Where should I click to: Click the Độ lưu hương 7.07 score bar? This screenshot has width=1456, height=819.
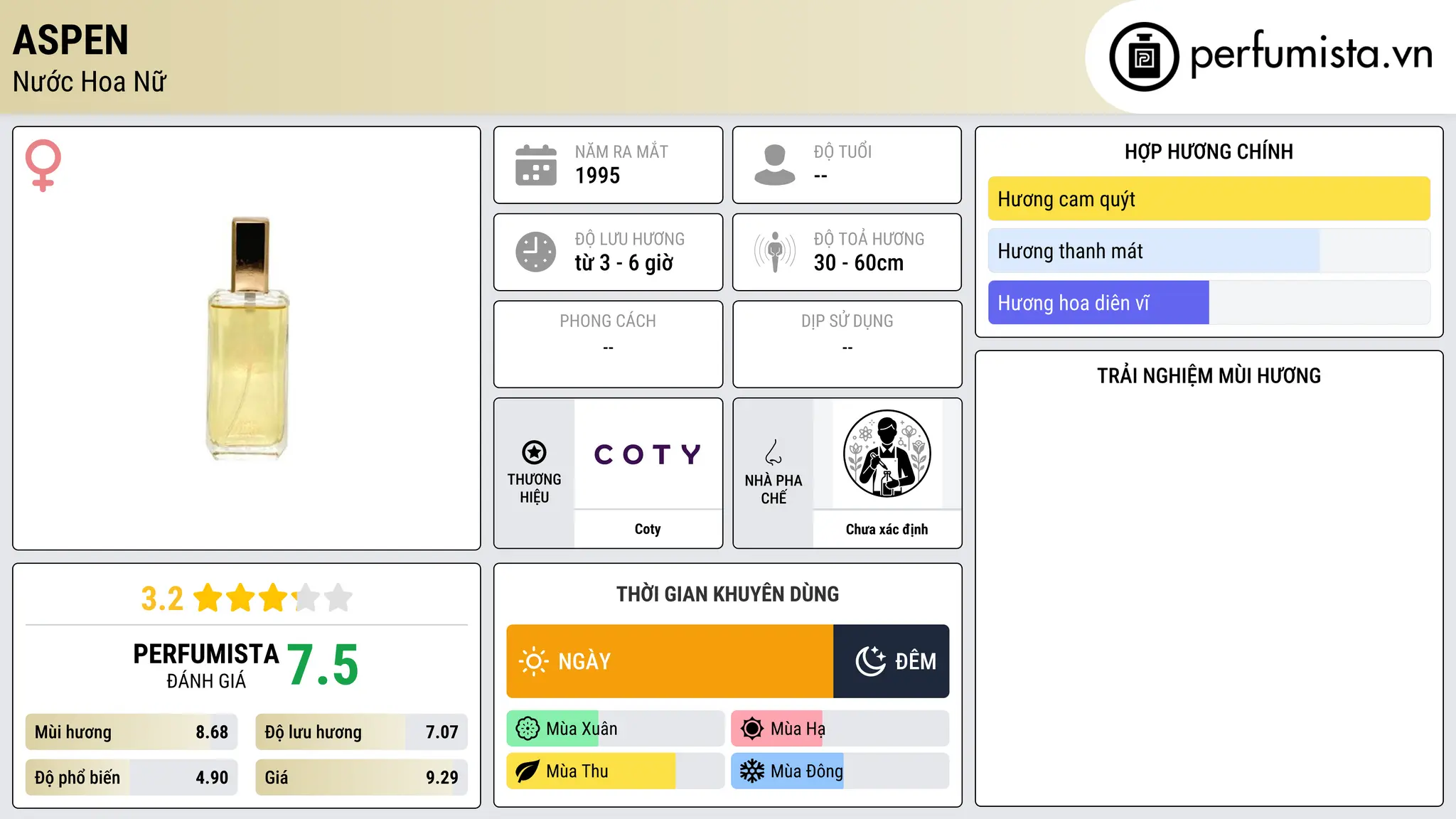pos(361,732)
